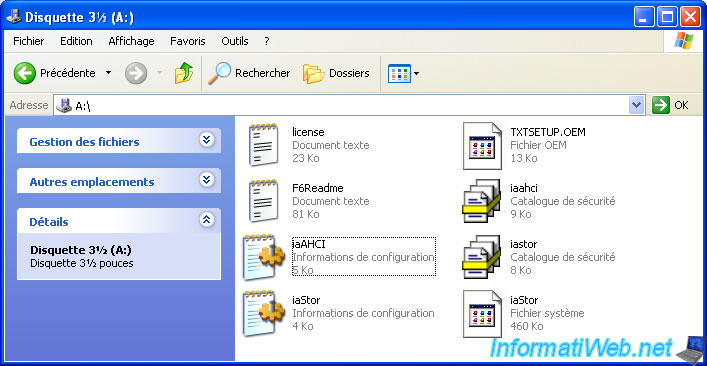Open the Favoris menu
Viewport: 707px width, 366px height.
tap(188, 41)
